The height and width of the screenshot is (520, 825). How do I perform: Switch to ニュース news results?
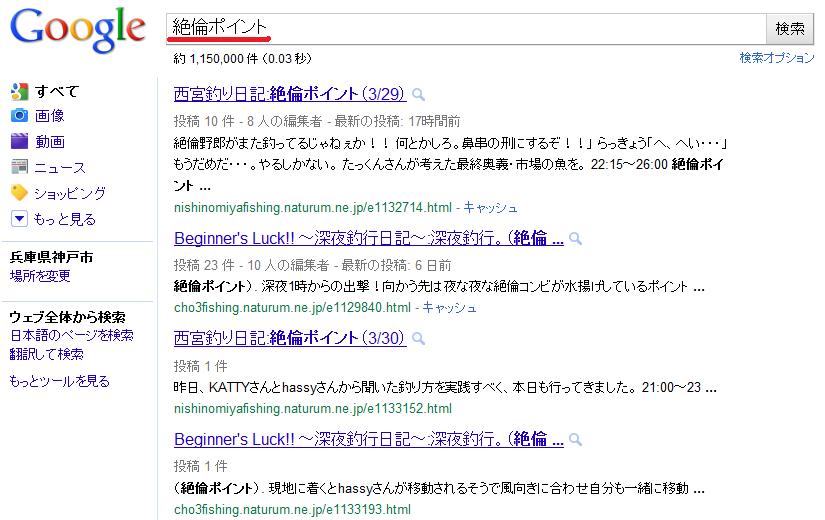tap(59, 167)
